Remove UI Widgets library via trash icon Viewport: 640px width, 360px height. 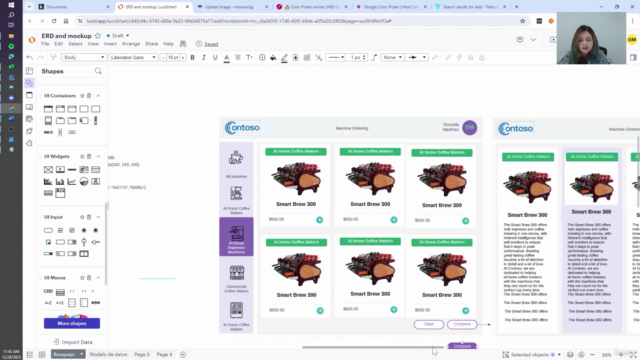pyautogui.click(x=89, y=156)
